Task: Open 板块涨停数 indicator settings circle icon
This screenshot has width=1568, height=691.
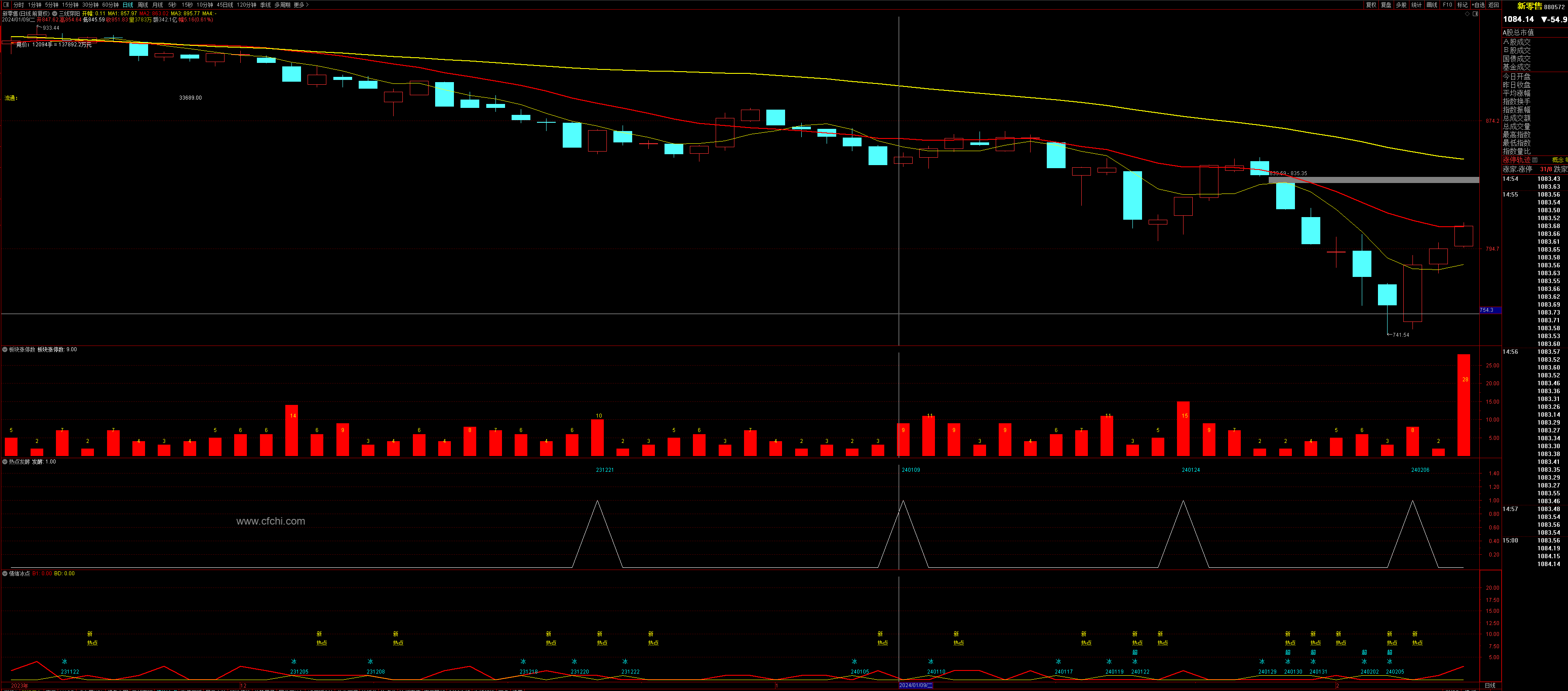Action: click(5, 350)
